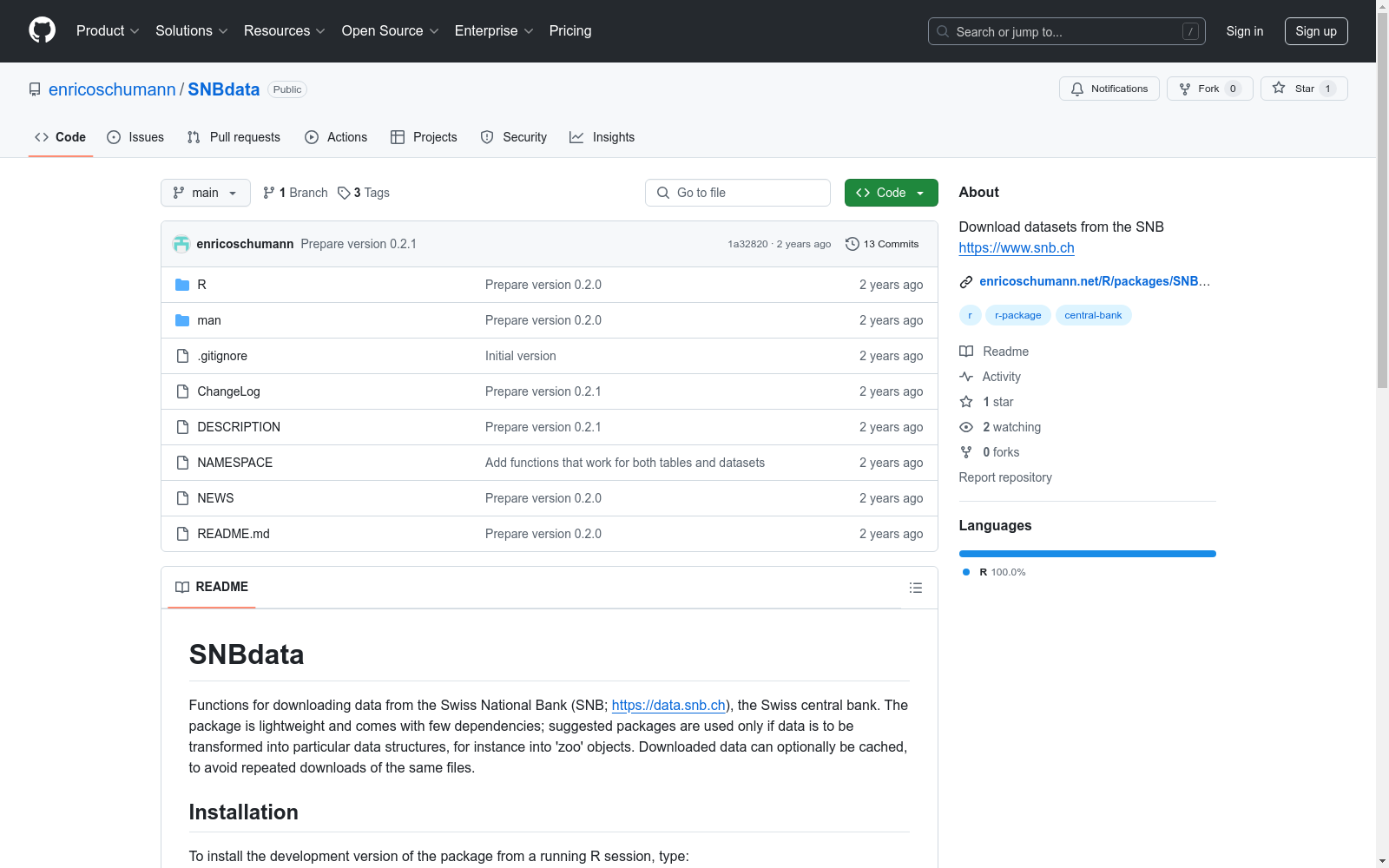Click the commit history clock icon
Screen dimensions: 1389x868
pyautogui.click(x=852, y=244)
